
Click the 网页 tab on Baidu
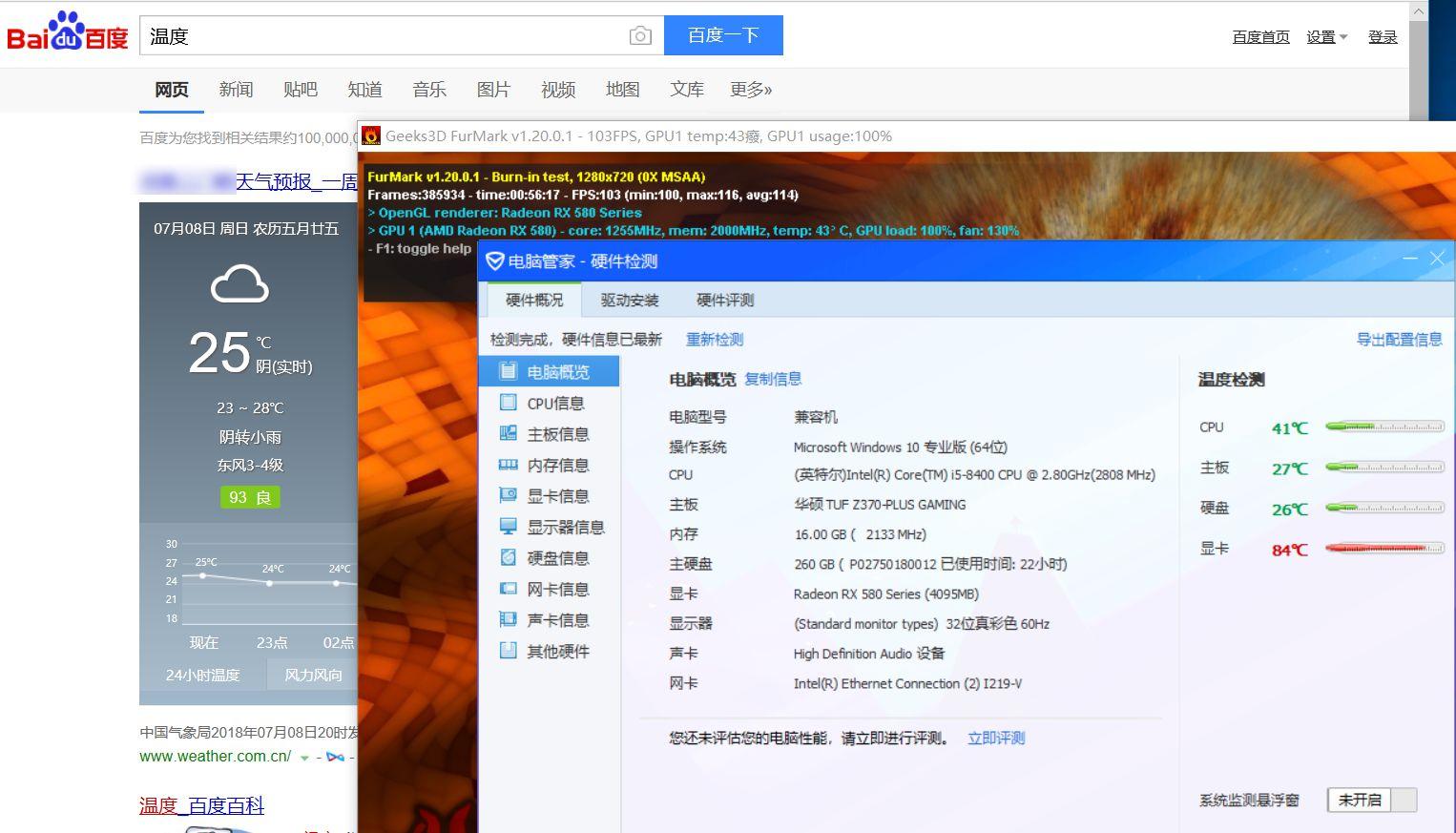tap(172, 90)
